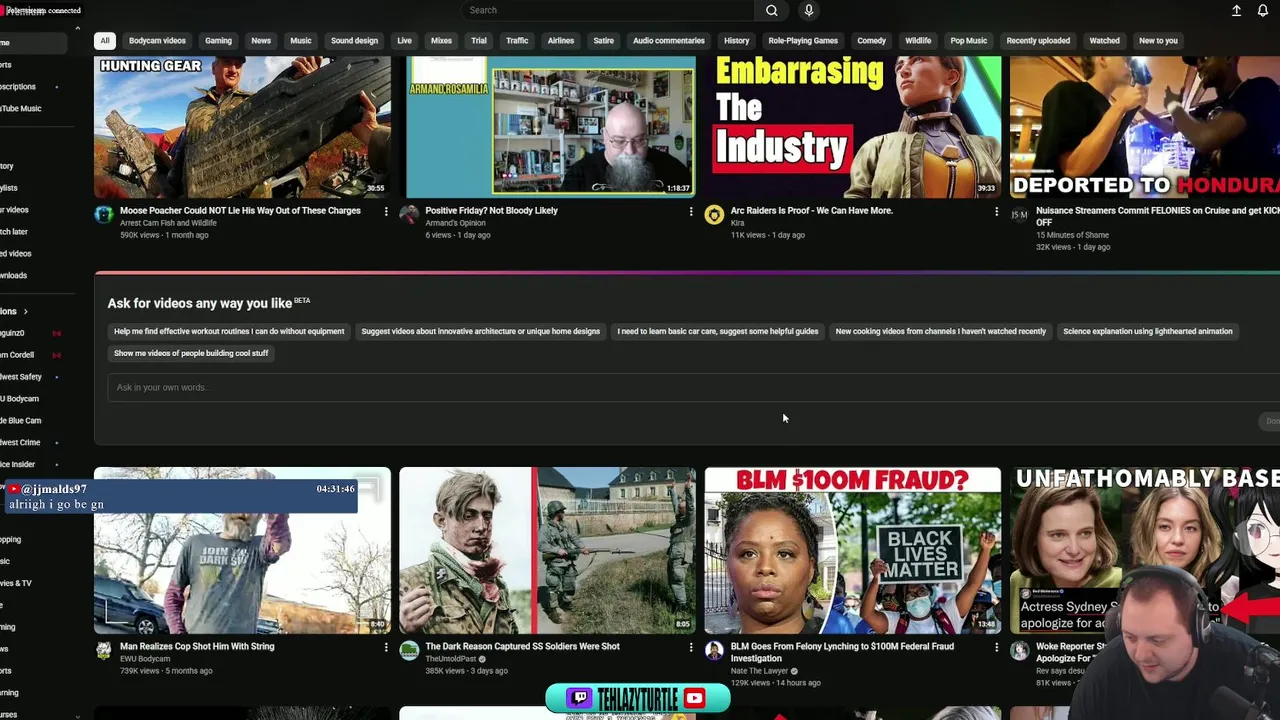This screenshot has width=1280, height=720.
Task: Select the Gaming filter chip
Action: pos(218,41)
